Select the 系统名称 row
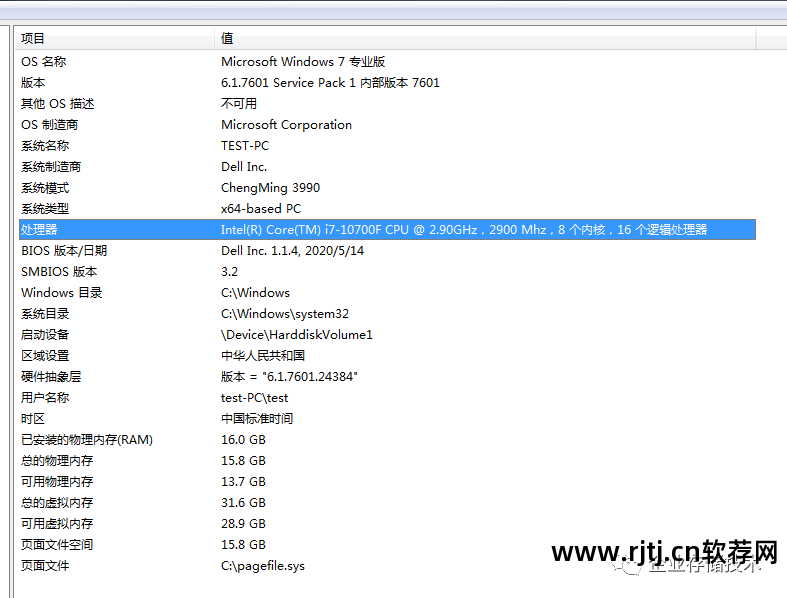Image resolution: width=787 pixels, height=598 pixels. click(387, 146)
